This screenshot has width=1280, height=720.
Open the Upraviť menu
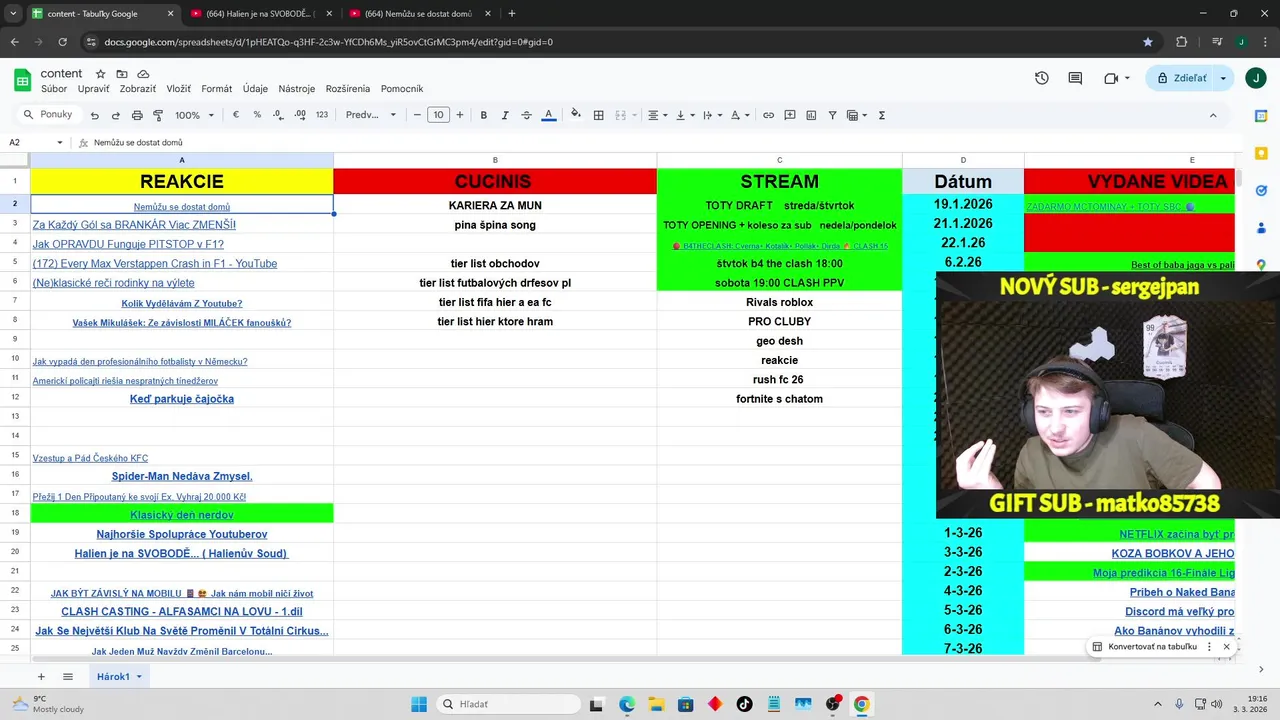click(94, 89)
